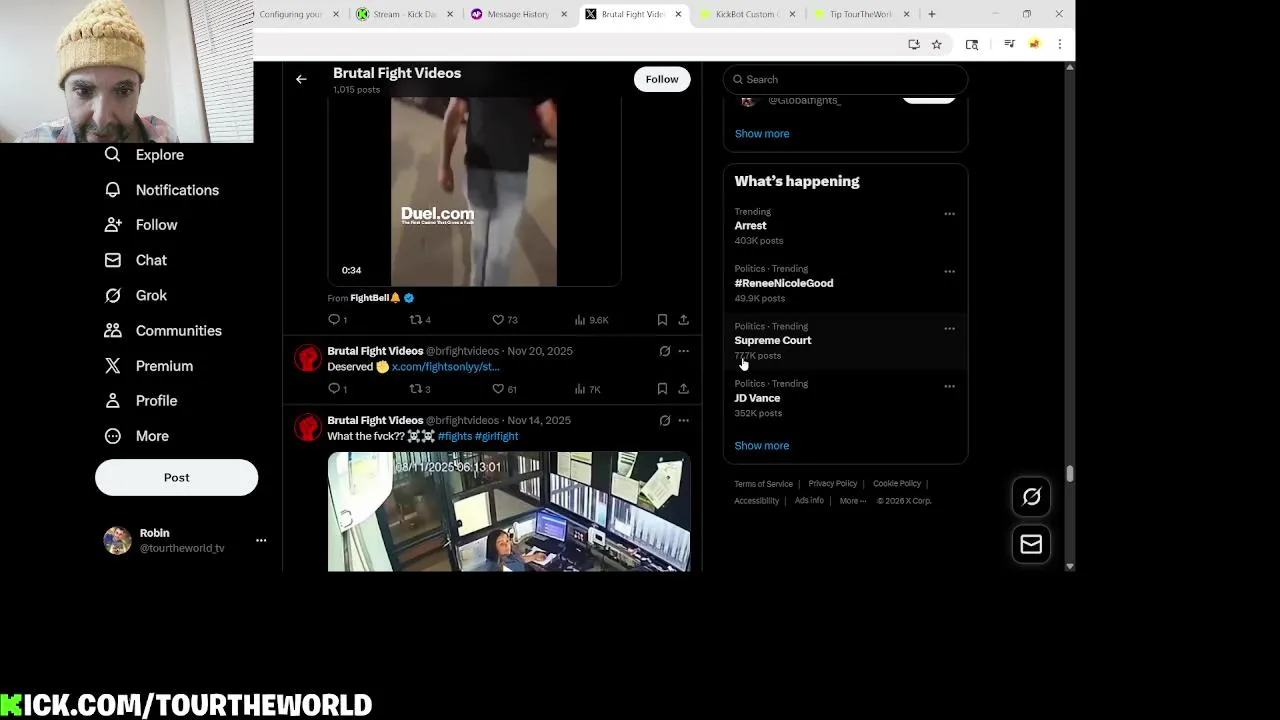The width and height of the screenshot is (1280, 720).
Task: Switch to KickBot Custom tab
Action: coord(745,14)
